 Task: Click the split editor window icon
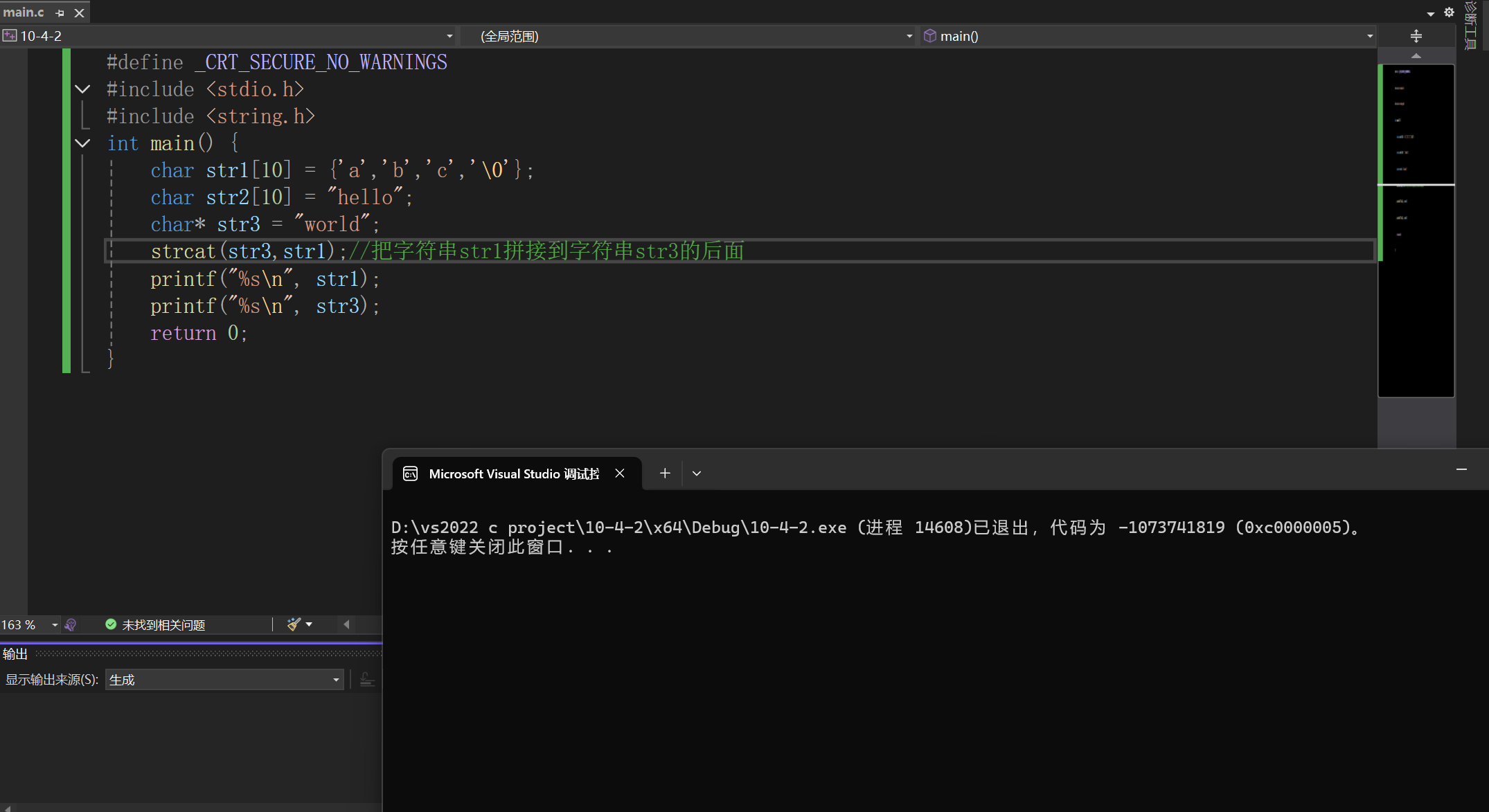tap(1416, 36)
